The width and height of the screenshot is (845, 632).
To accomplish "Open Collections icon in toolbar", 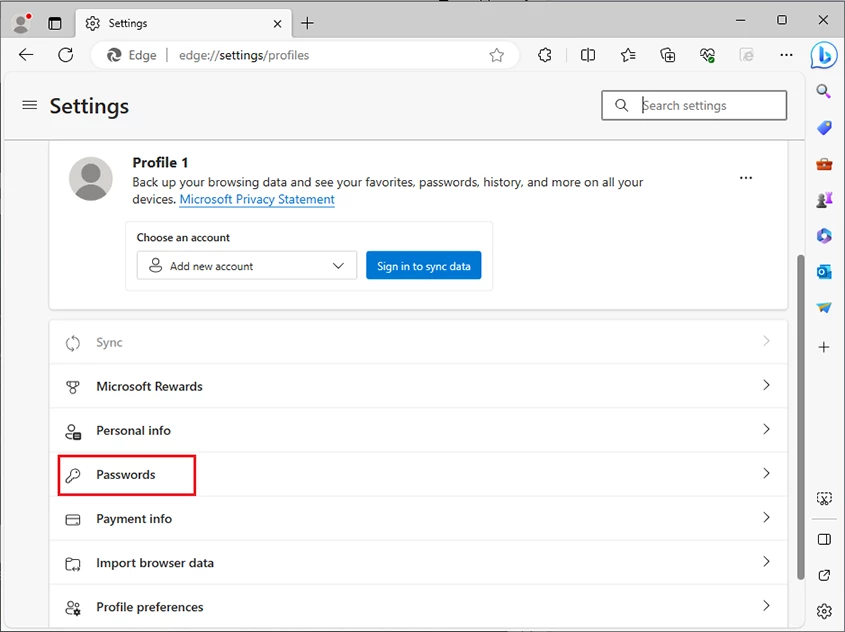I will click(x=668, y=55).
